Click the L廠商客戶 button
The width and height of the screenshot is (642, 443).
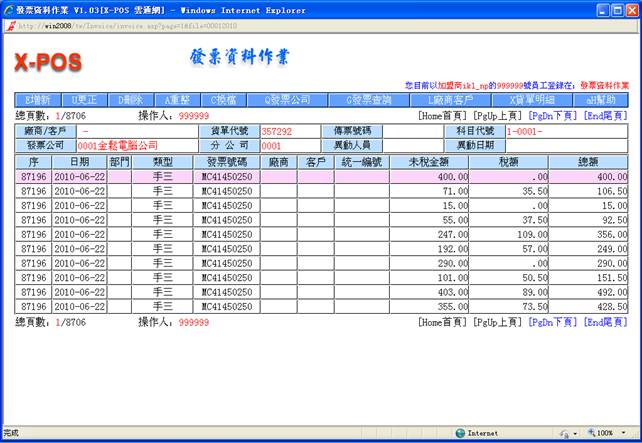click(452, 100)
